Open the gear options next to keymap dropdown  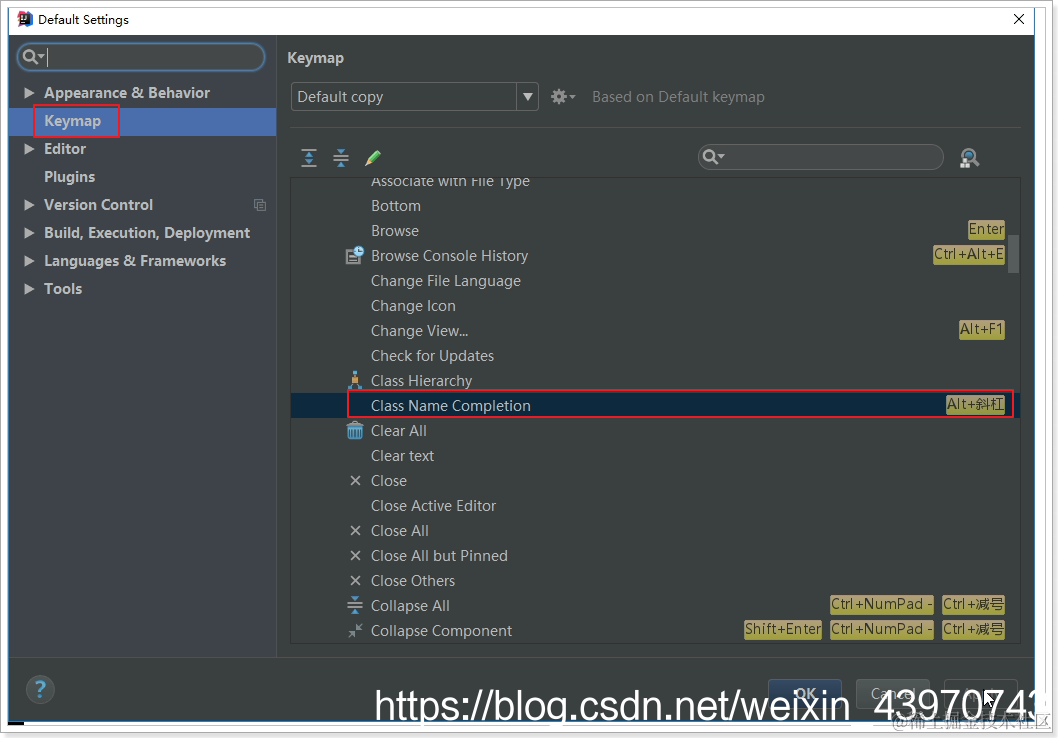pos(563,96)
